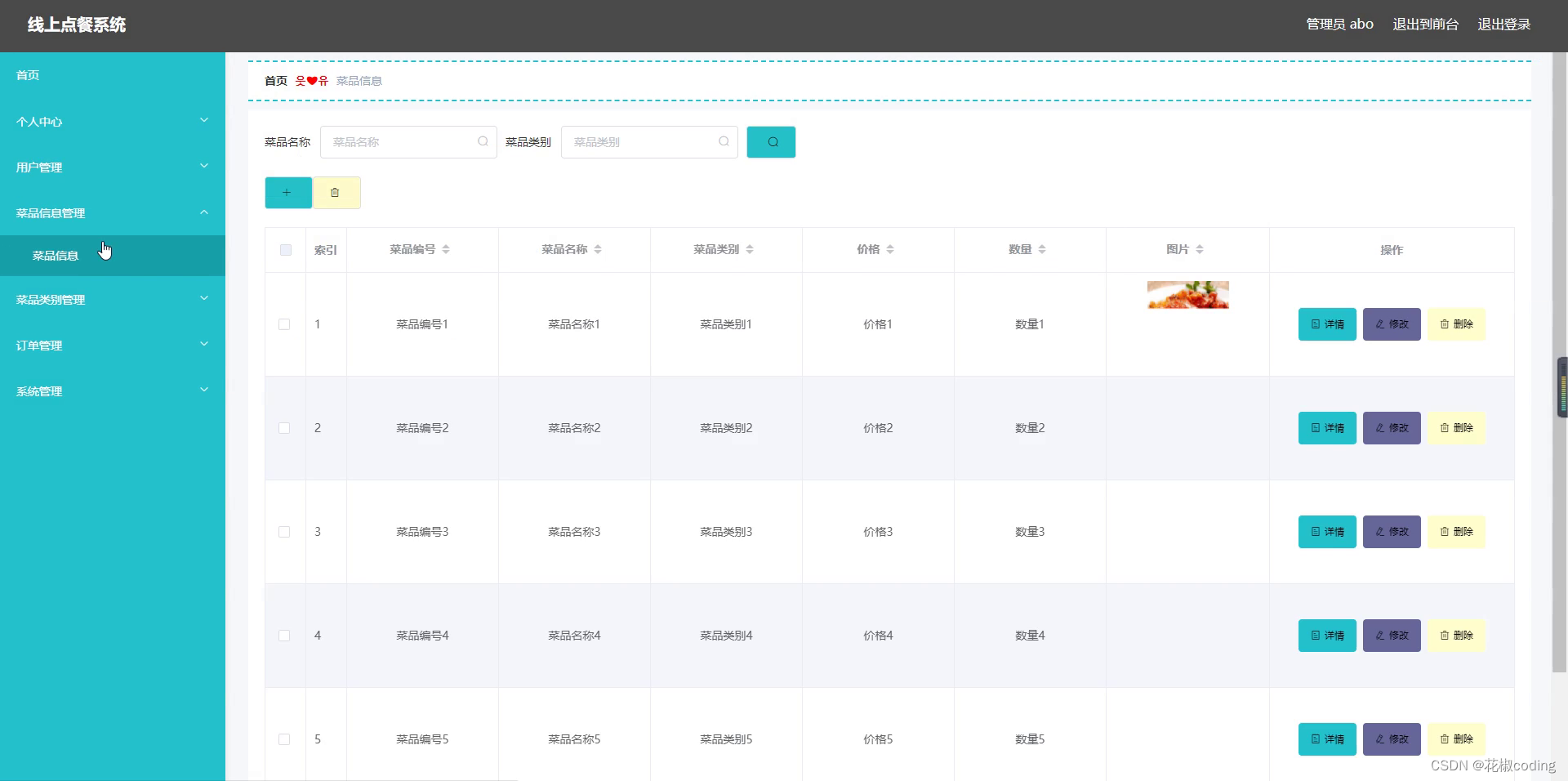Expand the 个人中心 sidebar menu
Image resolution: width=1568 pixels, height=781 pixels.
point(113,122)
